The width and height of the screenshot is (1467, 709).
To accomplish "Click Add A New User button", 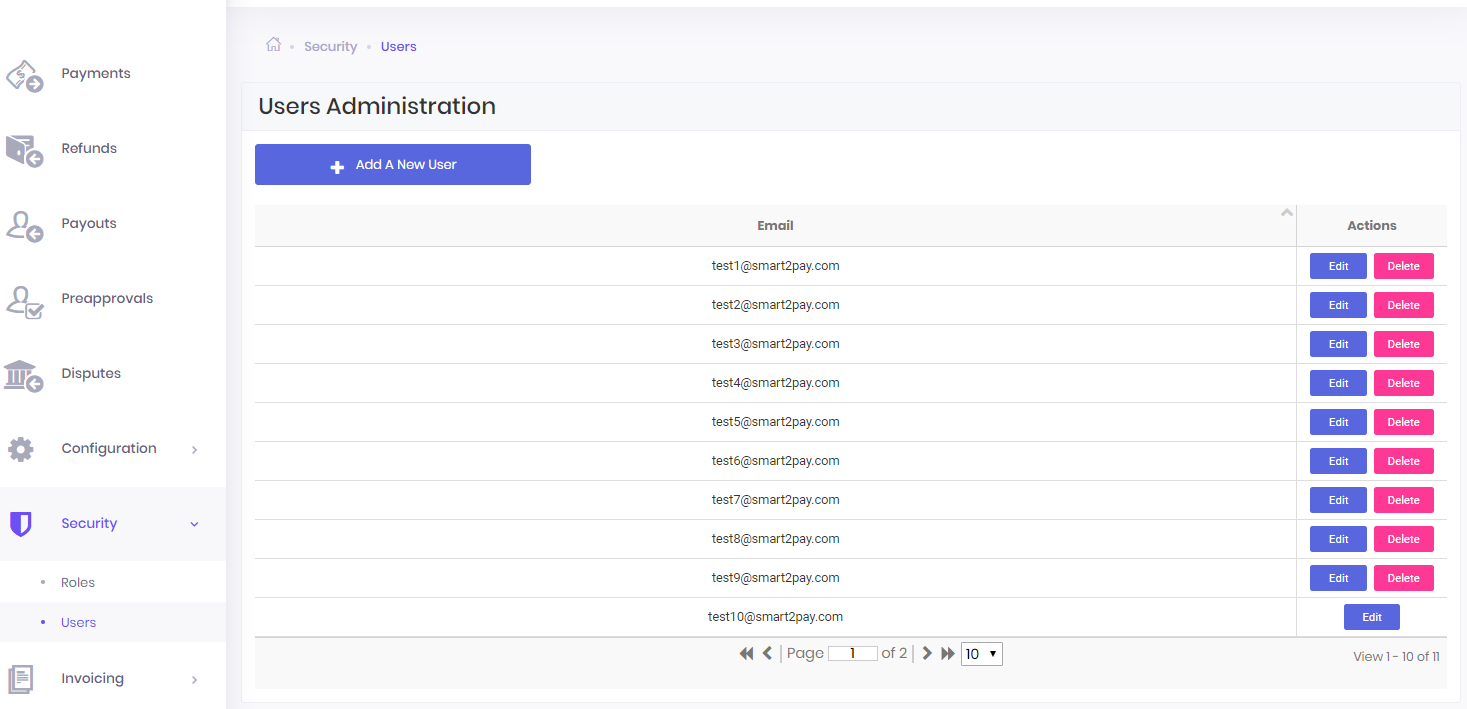I will coord(393,165).
